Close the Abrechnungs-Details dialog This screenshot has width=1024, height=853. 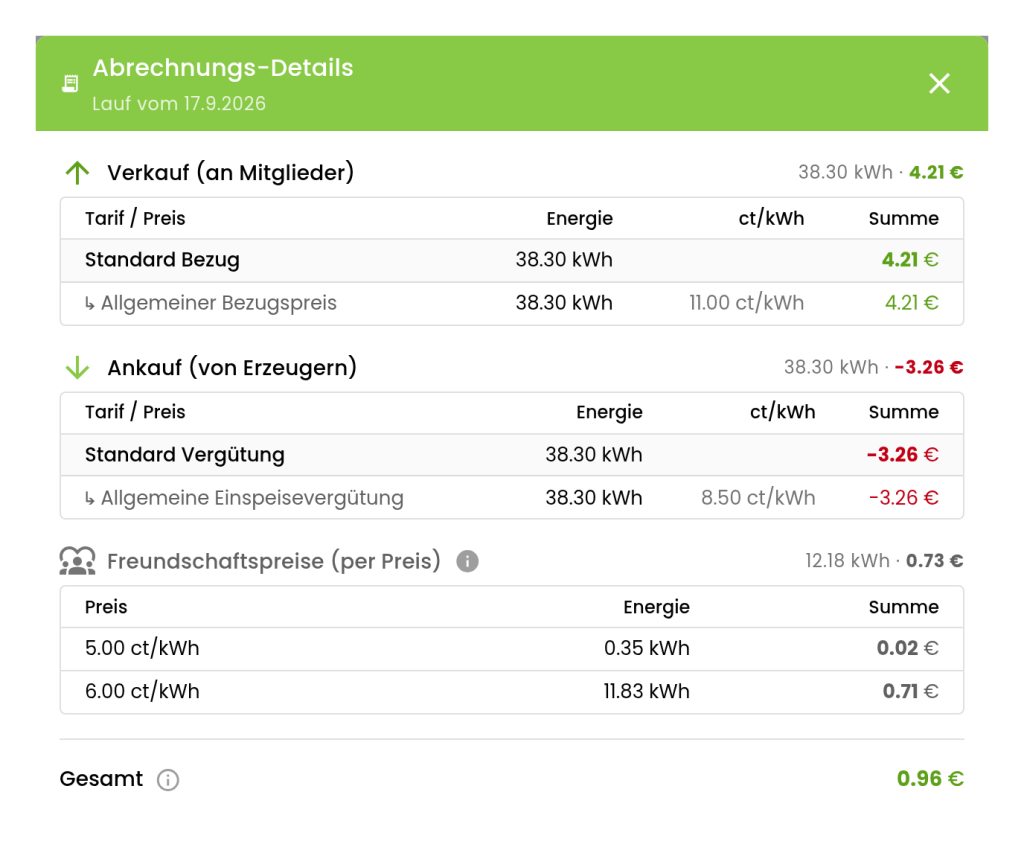click(x=939, y=84)
